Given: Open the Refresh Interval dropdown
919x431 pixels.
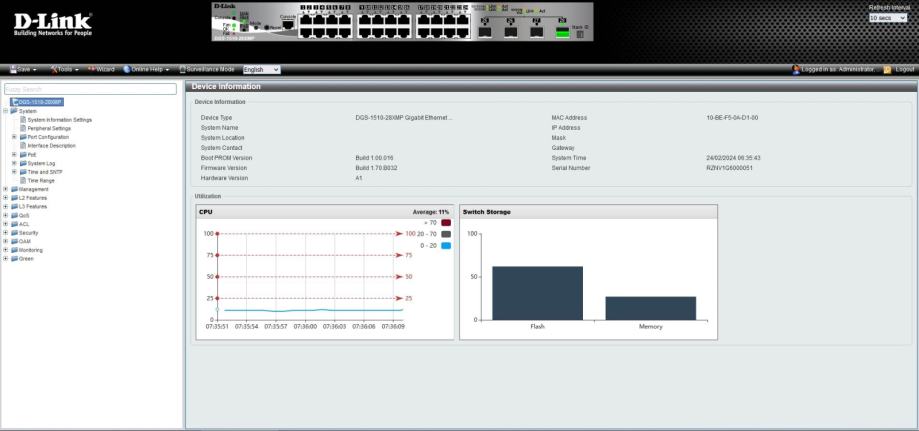Looking at the screenshot, I should pos(892,18).
